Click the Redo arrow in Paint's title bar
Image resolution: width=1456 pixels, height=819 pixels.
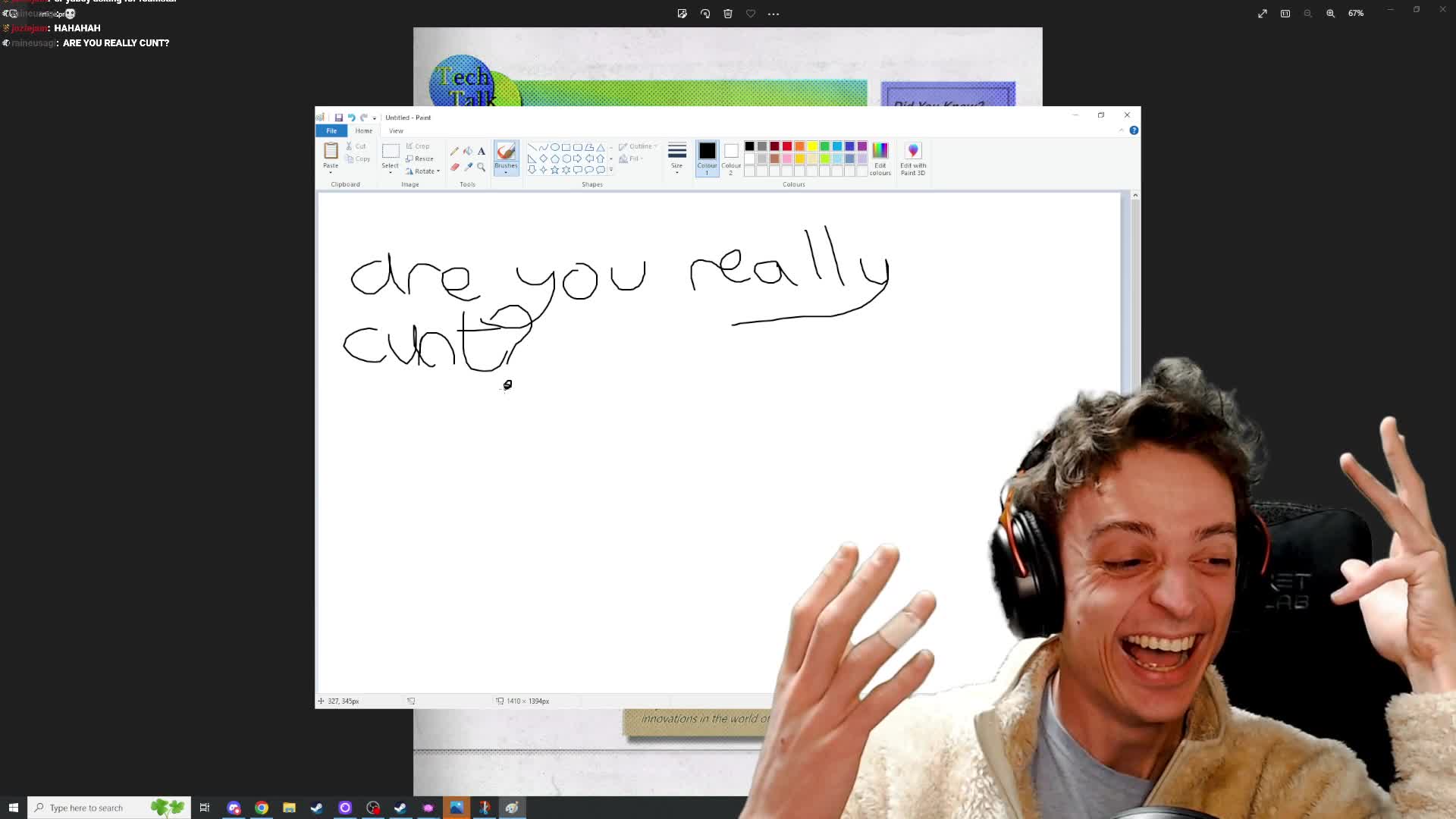(363, 118)
